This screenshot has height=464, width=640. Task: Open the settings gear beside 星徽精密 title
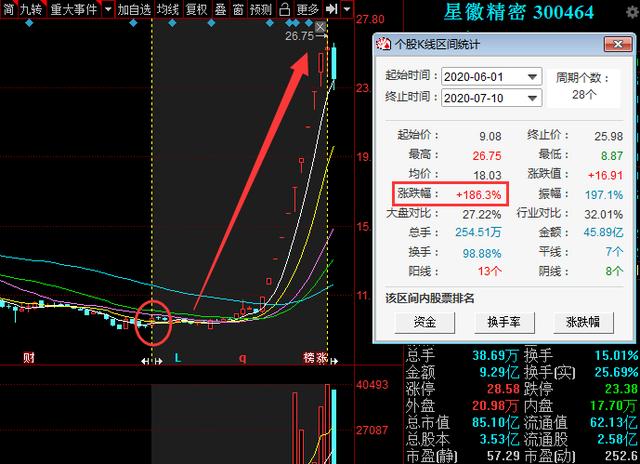tap(633, 13)
